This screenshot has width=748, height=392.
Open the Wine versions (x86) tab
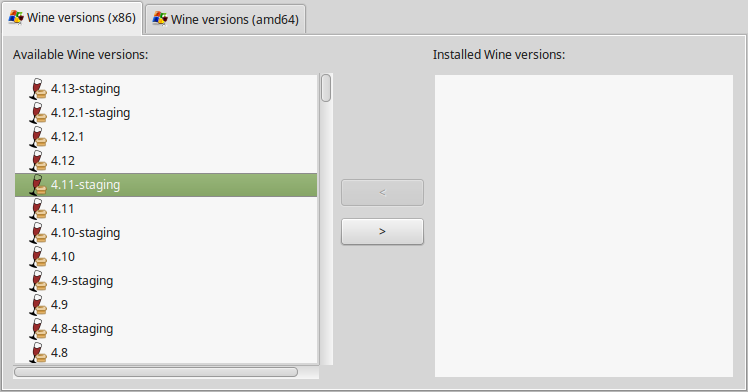click(x=73, y=18)
